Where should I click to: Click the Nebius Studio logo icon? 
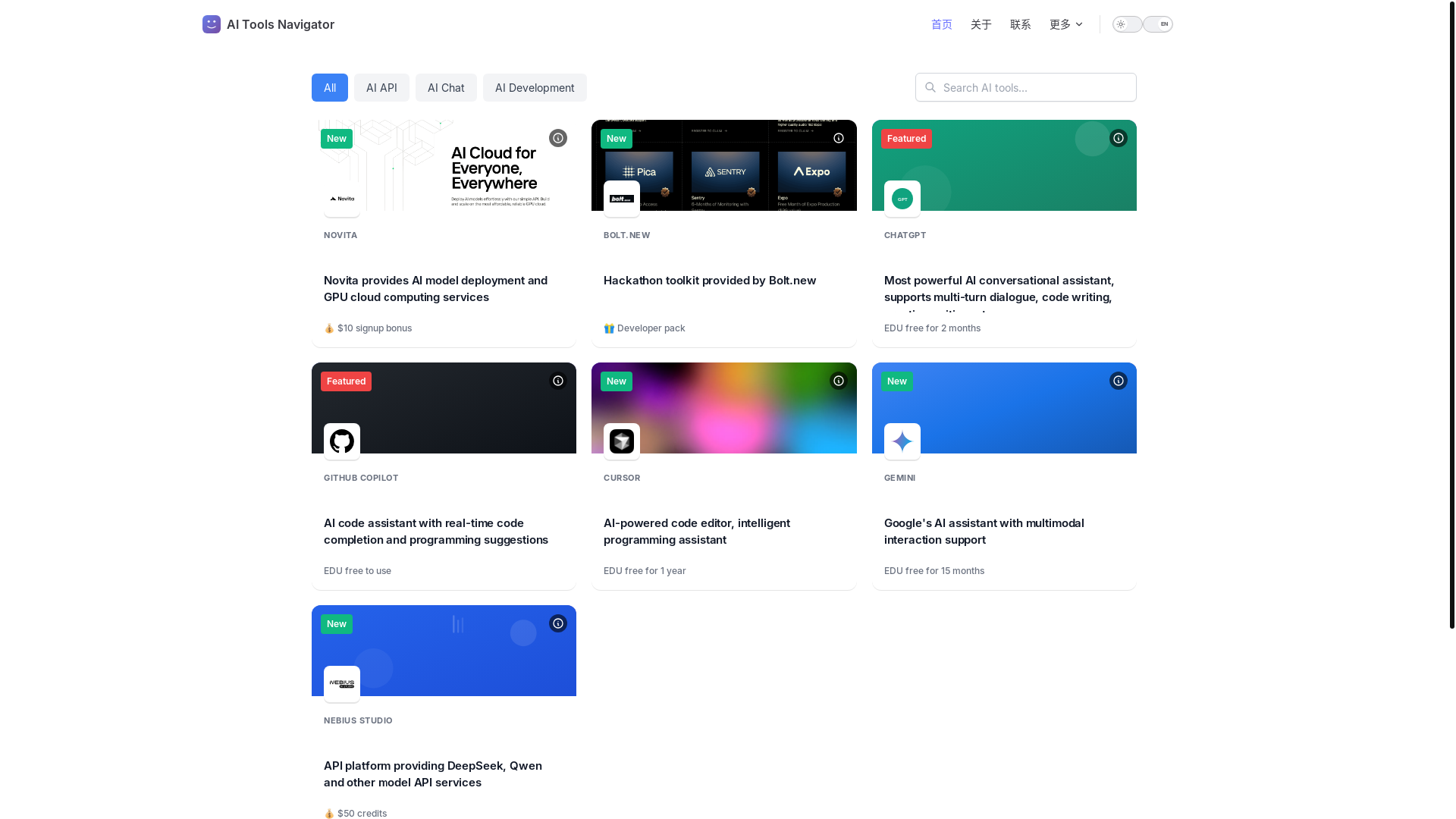(x=342, y=684)
